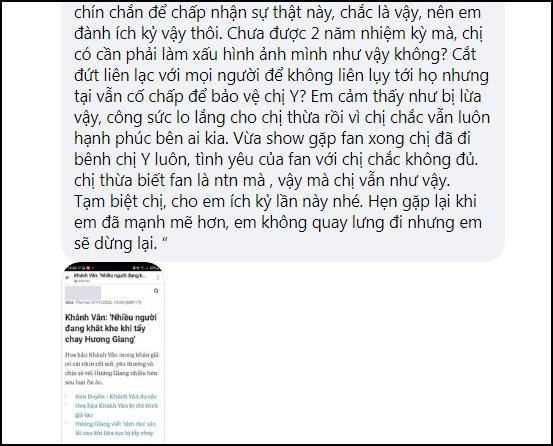This screenshot has height=446, width=553.
Task: Open the link 'Hoa hậu Khánh Vân bị chỉ trích giả tạo'
Action: coord(116,410)
